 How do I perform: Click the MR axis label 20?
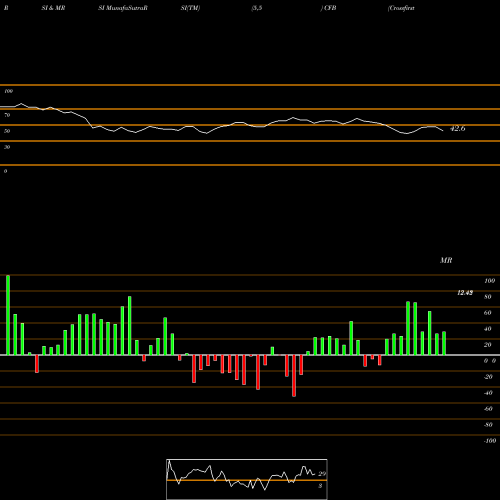click(488, 345)
